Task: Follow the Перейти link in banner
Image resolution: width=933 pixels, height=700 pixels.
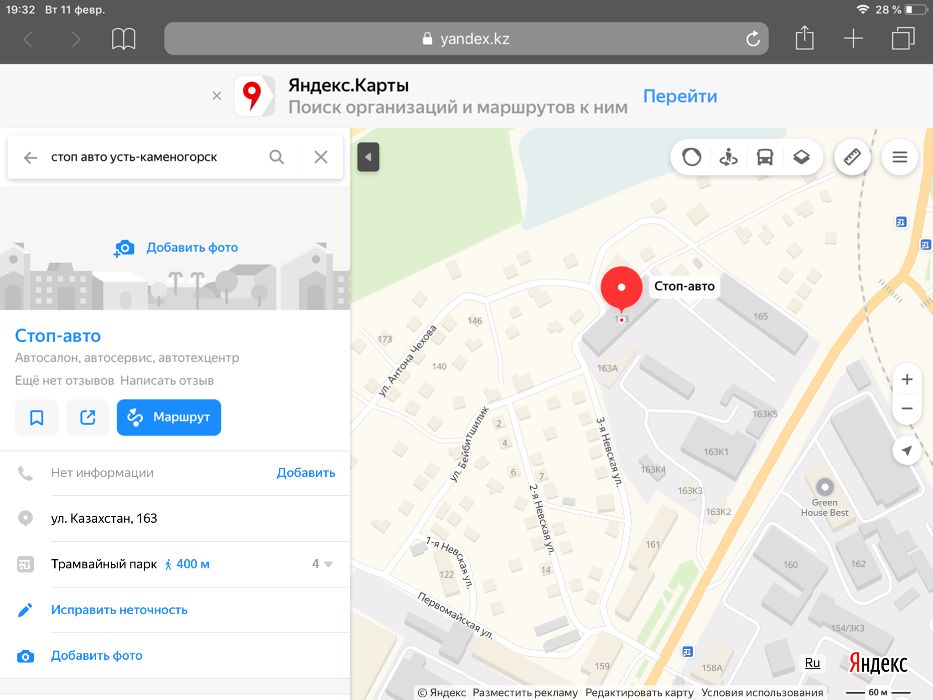Action: (680, 96)
